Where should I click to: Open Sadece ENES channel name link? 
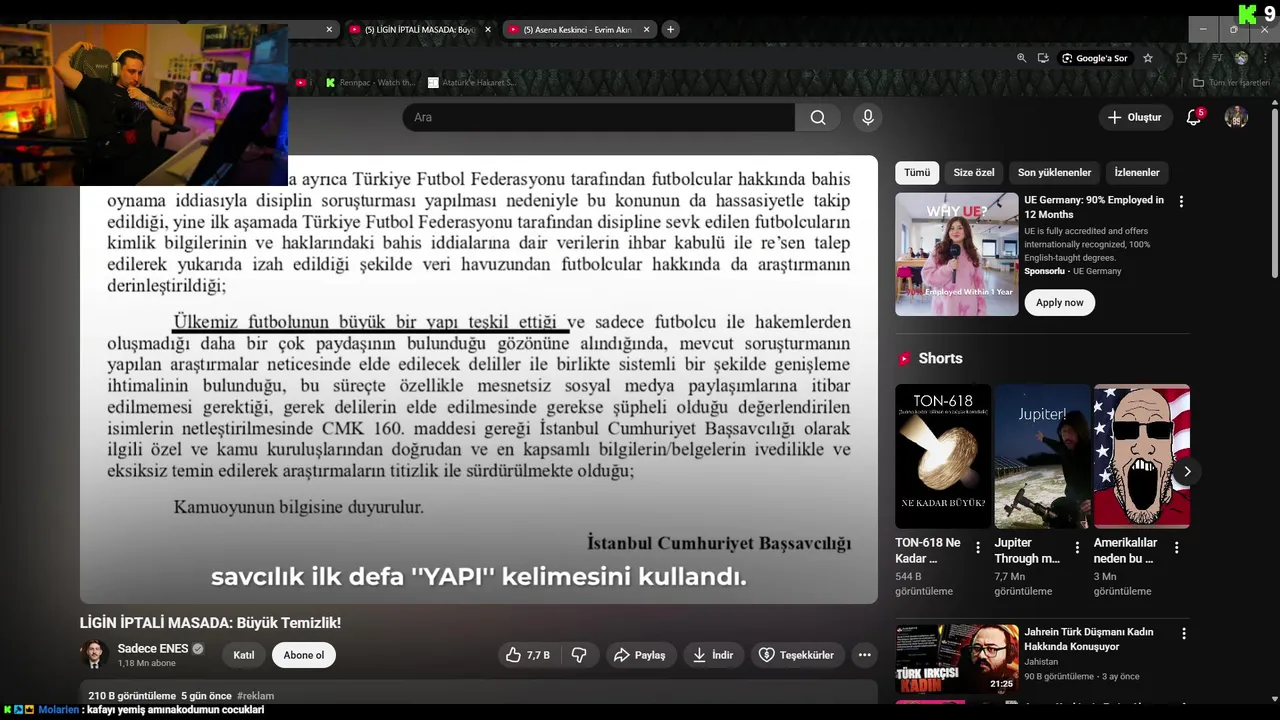[x=152, y=648]
